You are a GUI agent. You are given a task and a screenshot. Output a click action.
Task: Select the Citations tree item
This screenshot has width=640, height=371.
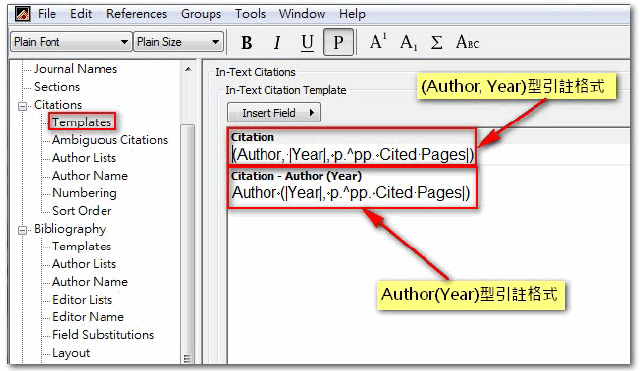pyautogui.click(x=58, y=104)
